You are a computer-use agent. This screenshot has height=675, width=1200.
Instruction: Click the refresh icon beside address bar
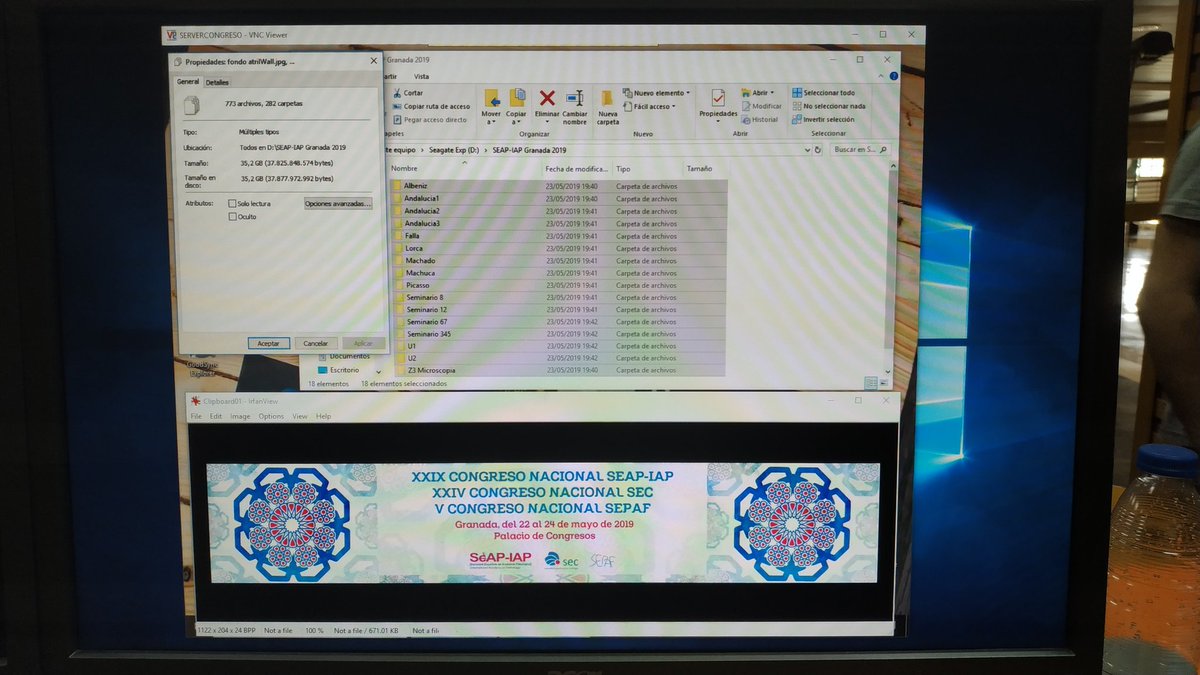click(x=818, y=149)
